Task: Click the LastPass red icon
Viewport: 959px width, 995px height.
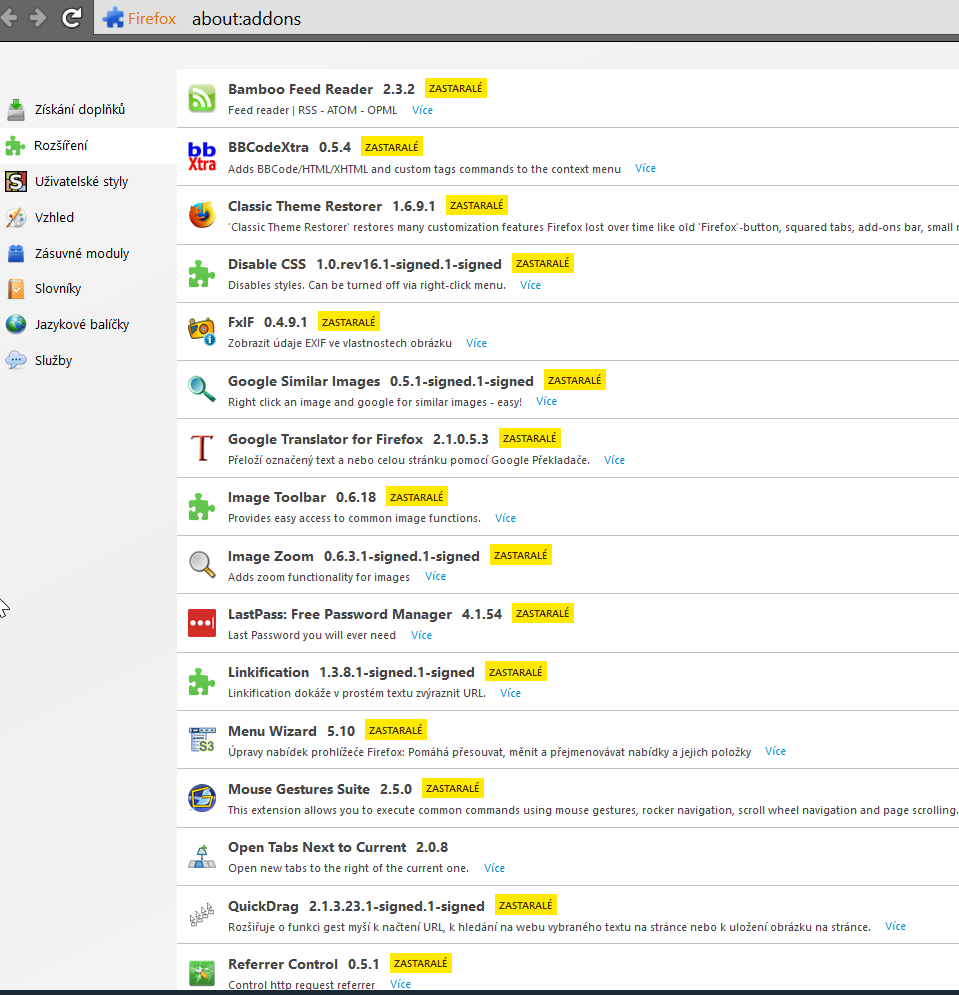Action: click(202, 623)
